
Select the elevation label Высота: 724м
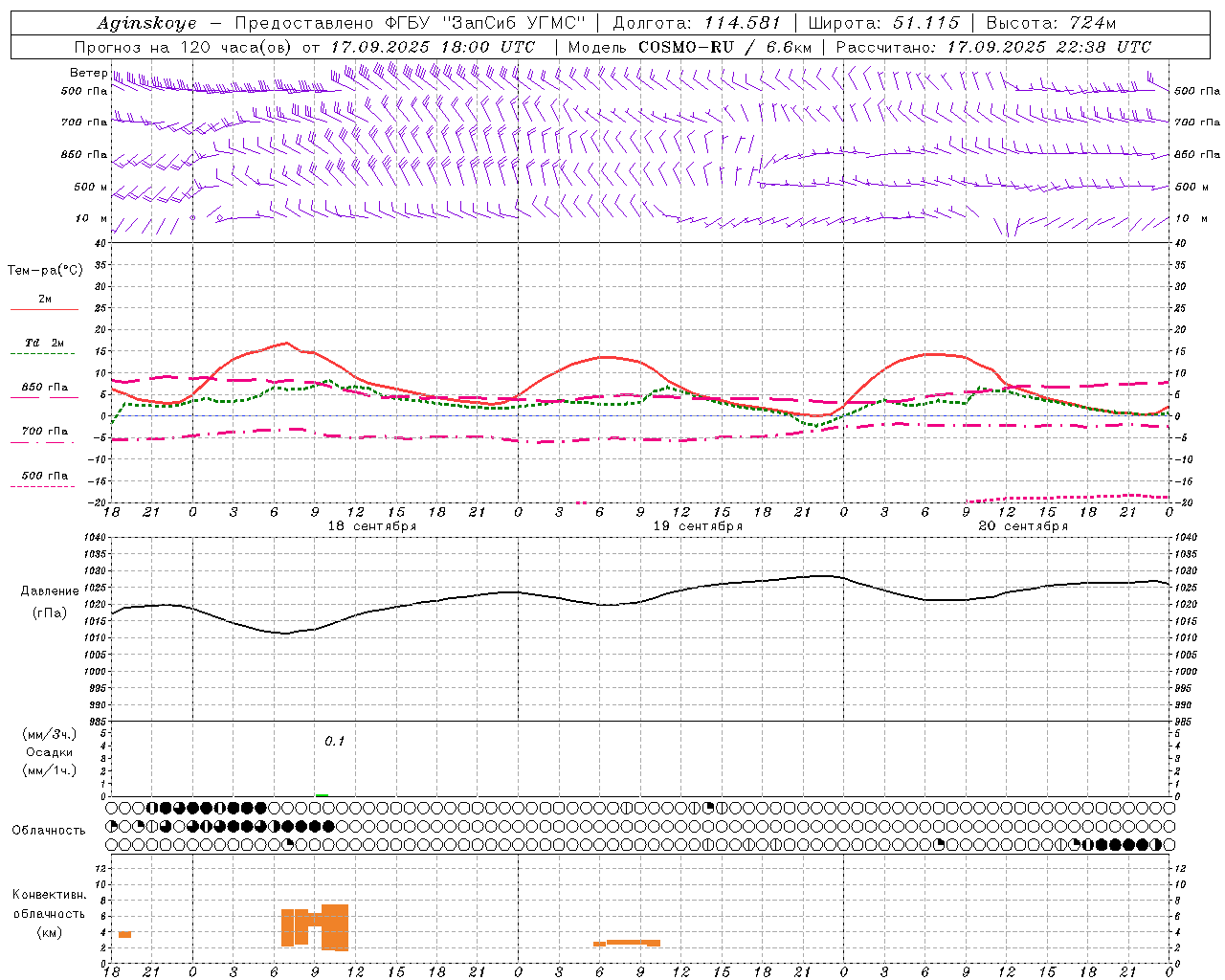pos(1050,23)
